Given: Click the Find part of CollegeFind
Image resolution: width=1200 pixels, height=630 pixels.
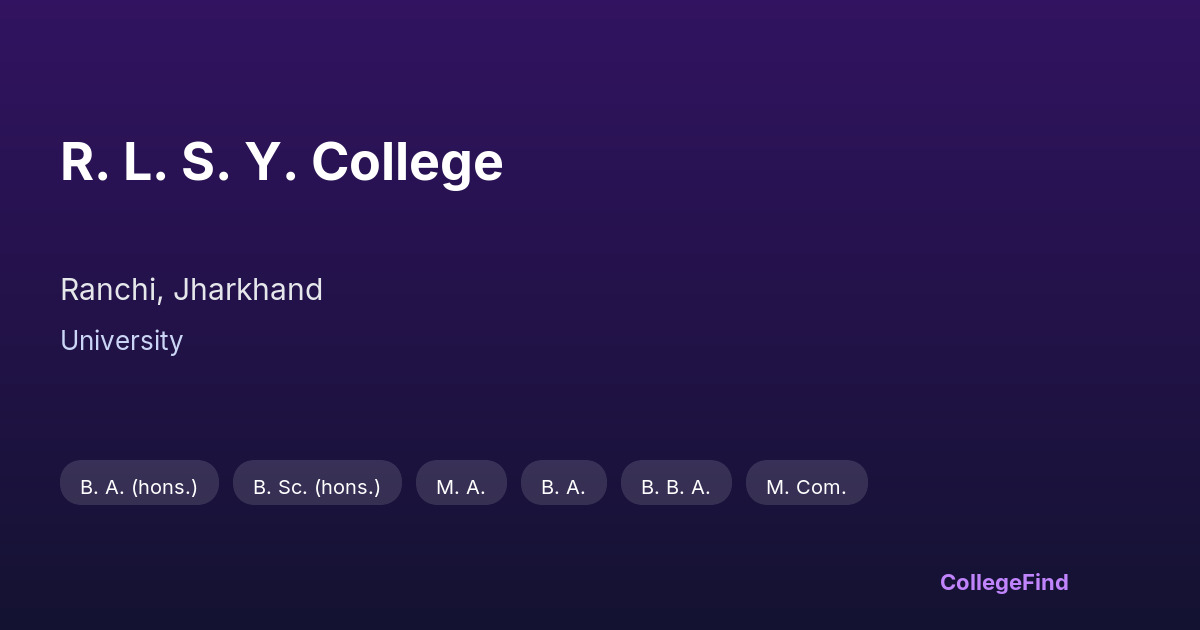Looking at the screenshot, I should coord(1045,582).
